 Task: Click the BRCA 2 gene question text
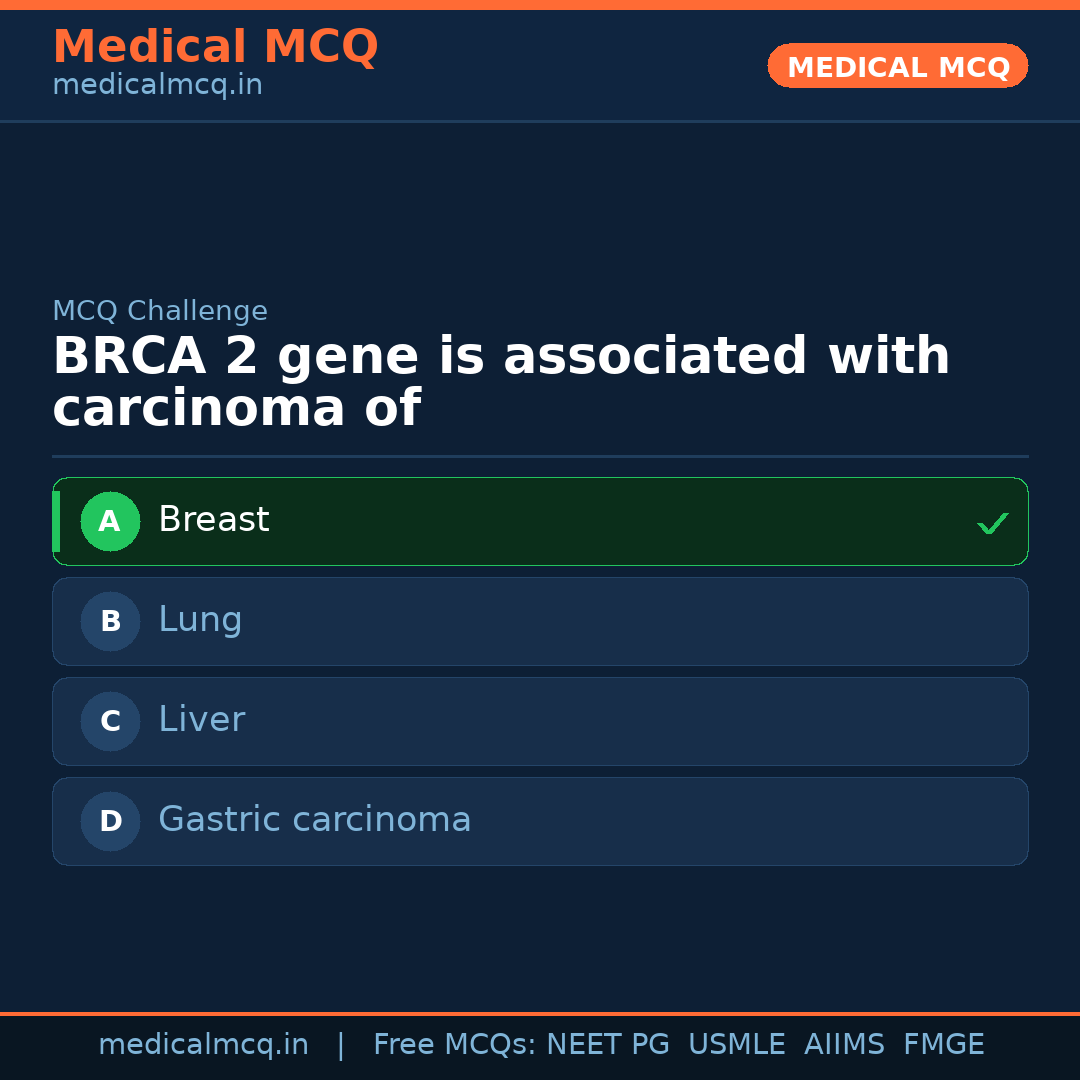[x=500, y=383]
